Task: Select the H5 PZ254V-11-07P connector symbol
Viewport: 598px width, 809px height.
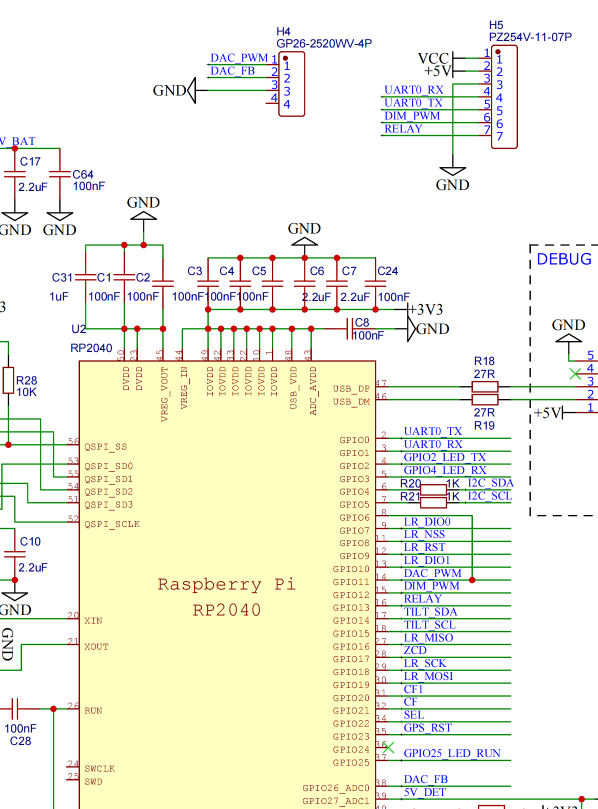Action: (x=504, y=97)
